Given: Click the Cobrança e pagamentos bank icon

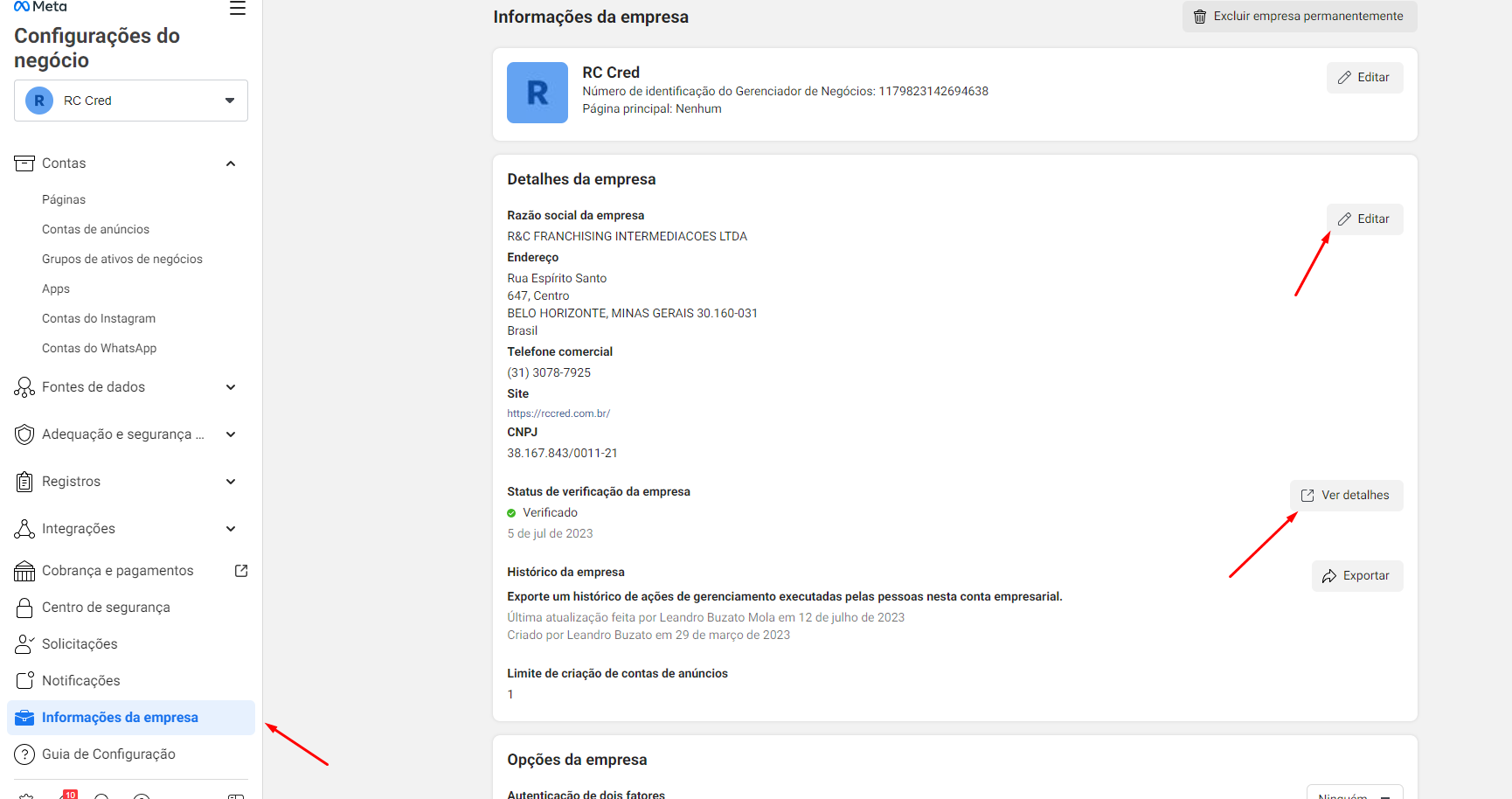Looking at the screenshot, I should pos(24,571).
